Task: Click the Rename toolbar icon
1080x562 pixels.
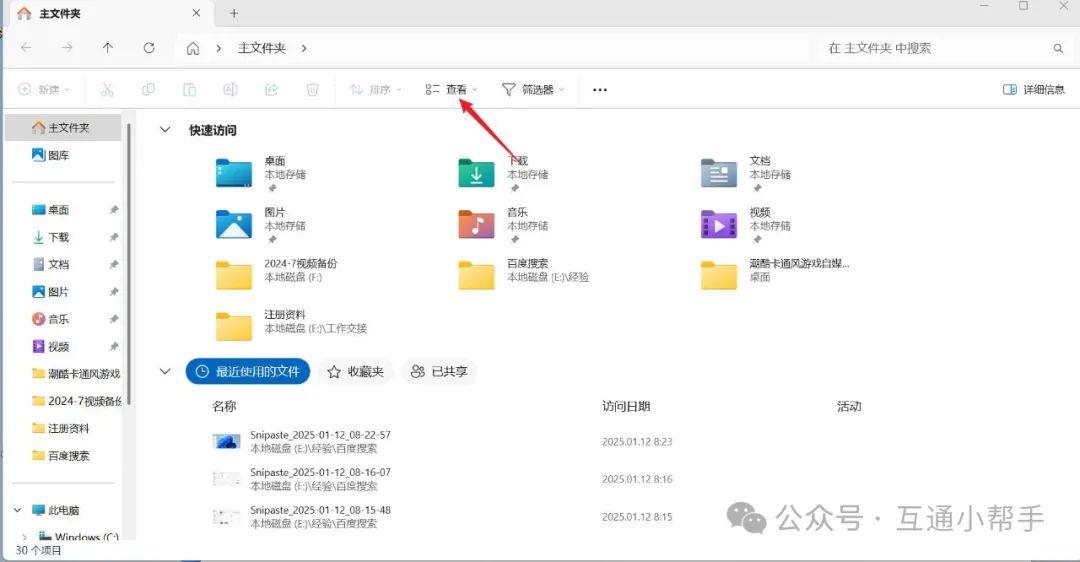Action: pyautogui.click(x=230, y=90)
